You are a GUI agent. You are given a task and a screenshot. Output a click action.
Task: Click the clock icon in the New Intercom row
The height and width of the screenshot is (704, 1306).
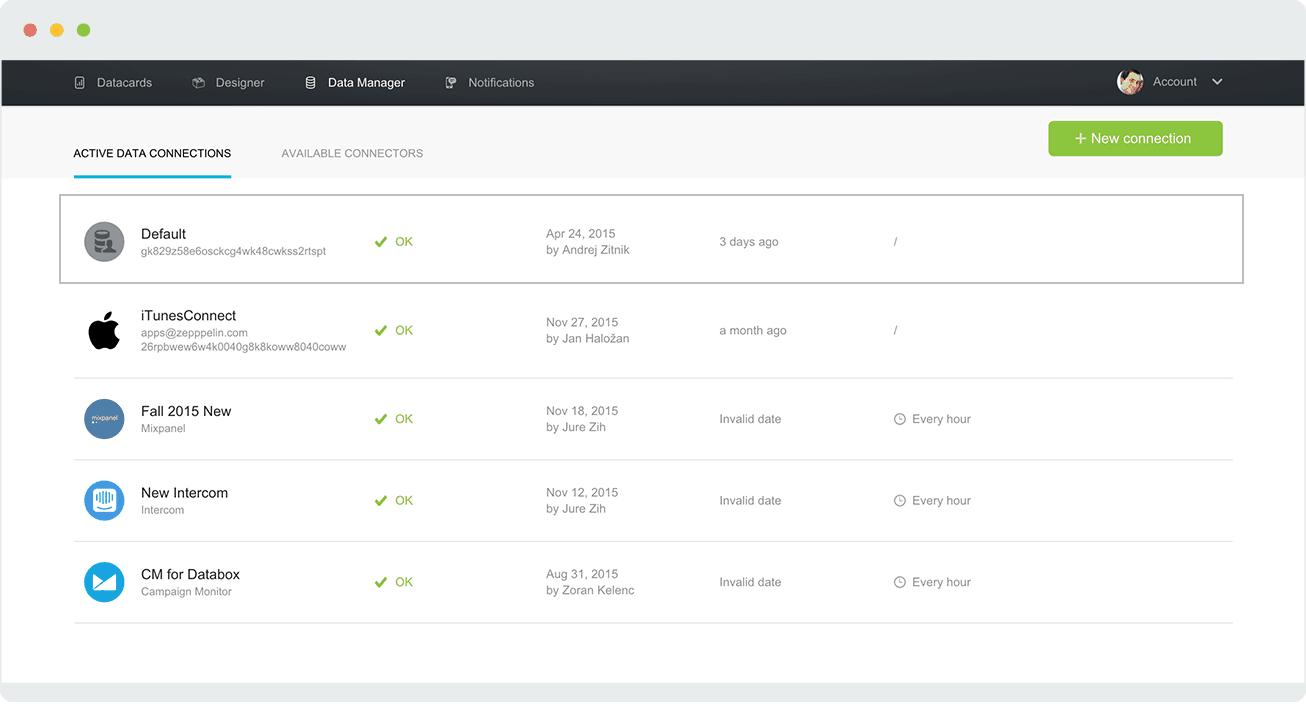[x=900, y=501]
